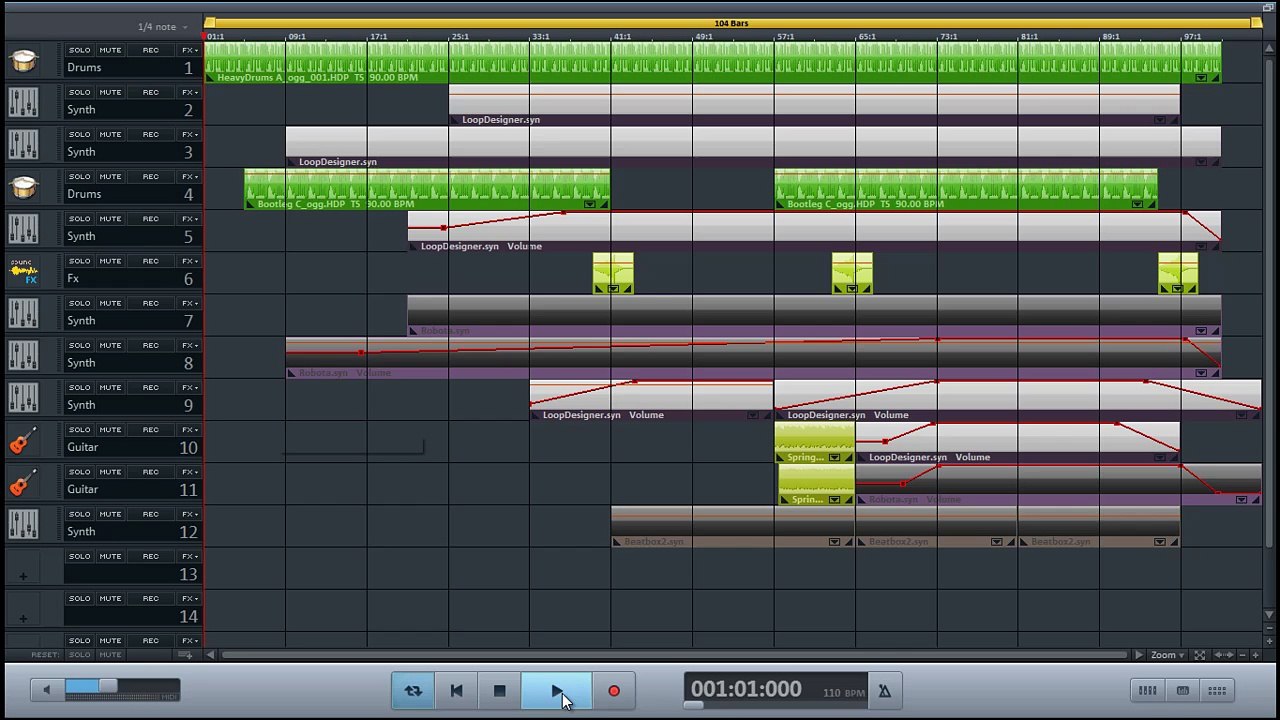The image size is (1280, 720).
Task: Click the 49:1 bar marker on the ruler
Action: [x=705, y=37]
